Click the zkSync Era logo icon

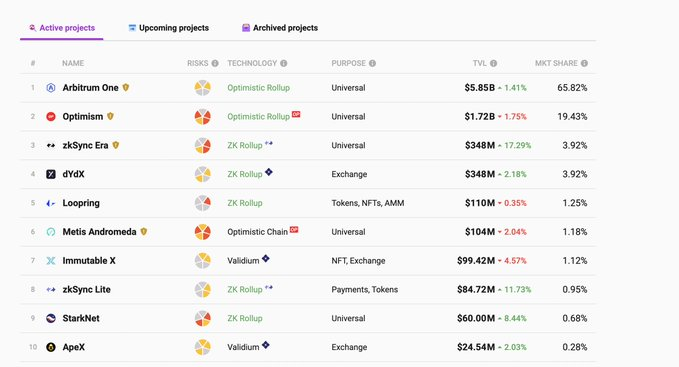[51, 145]
